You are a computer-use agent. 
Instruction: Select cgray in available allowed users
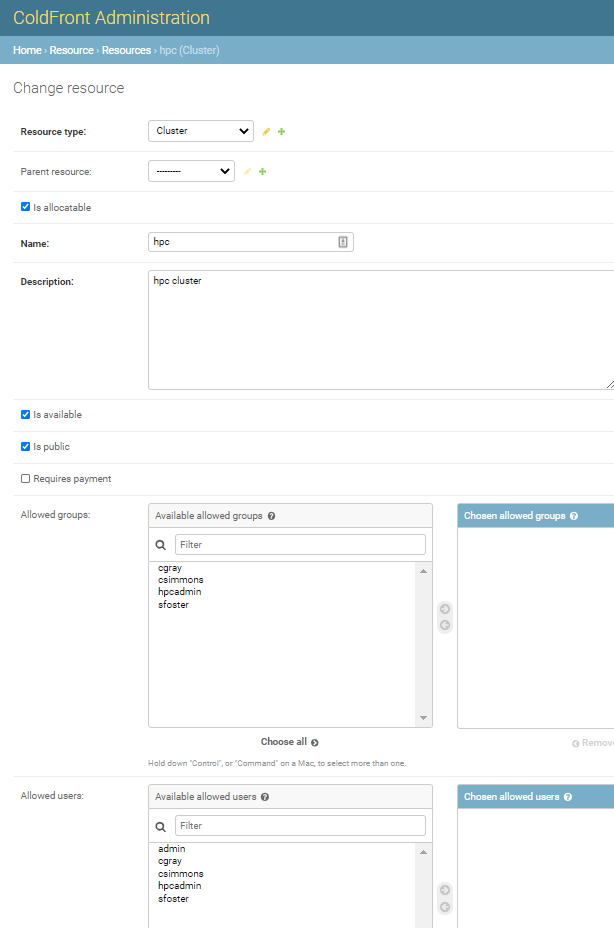coord(170,861)
